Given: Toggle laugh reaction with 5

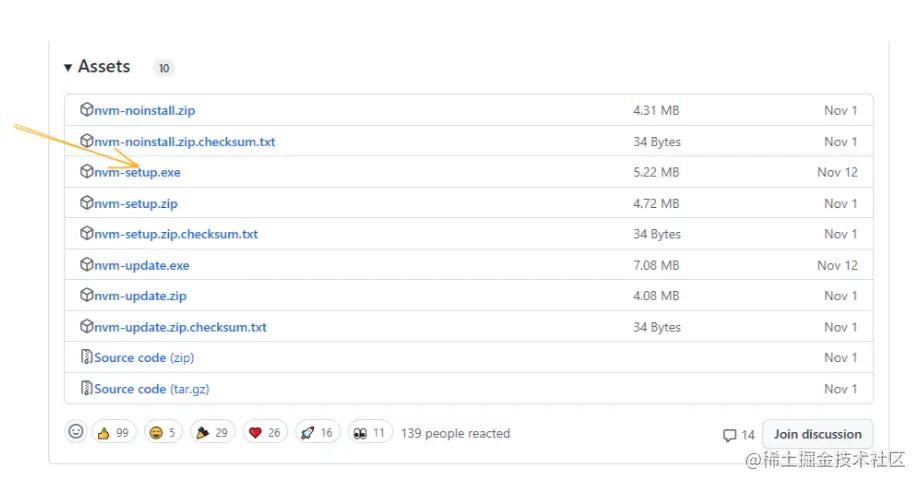Looking at the screenshot, I should click(163, 433).
